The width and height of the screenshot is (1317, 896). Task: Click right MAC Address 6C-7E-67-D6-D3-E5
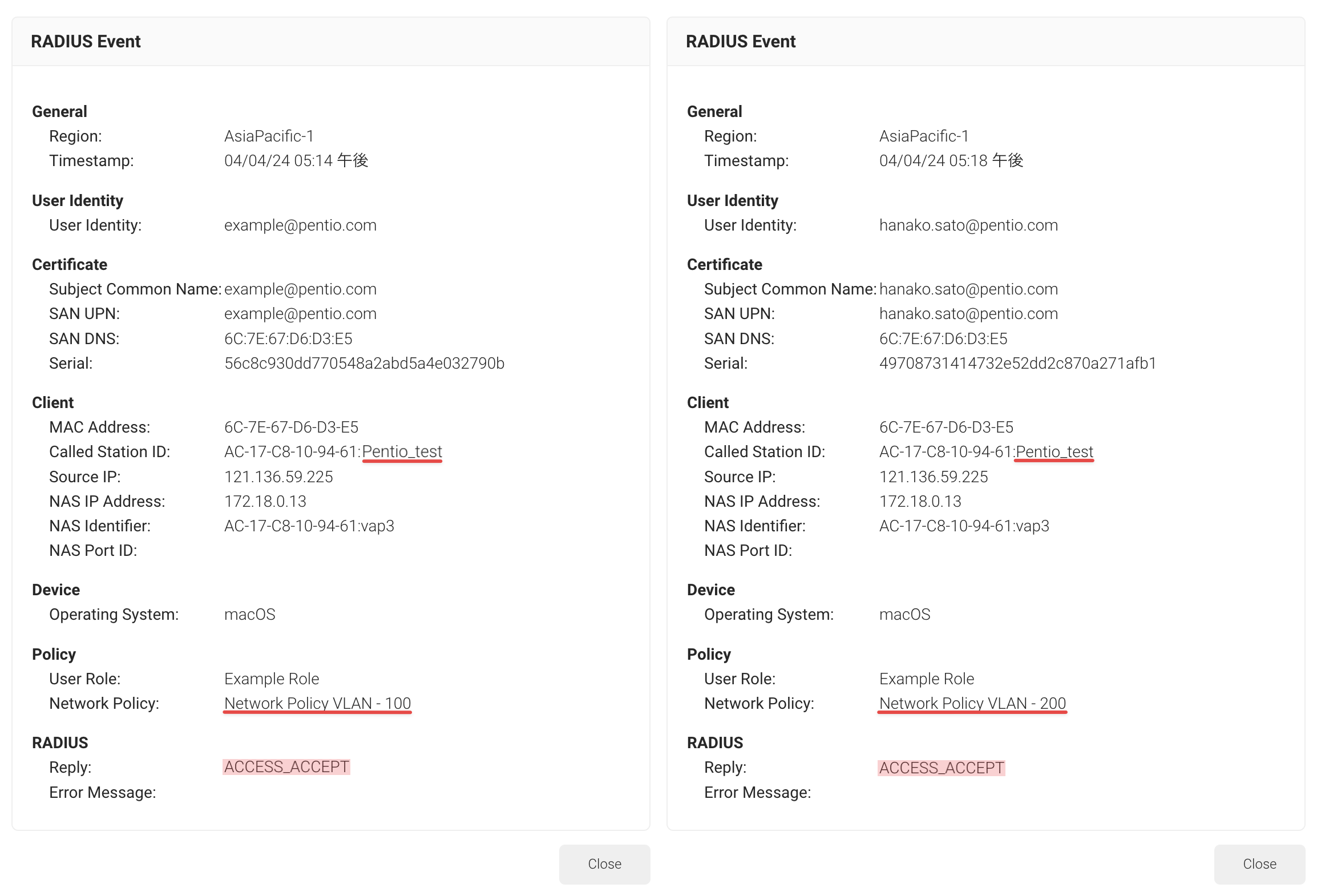click(946, 427)
